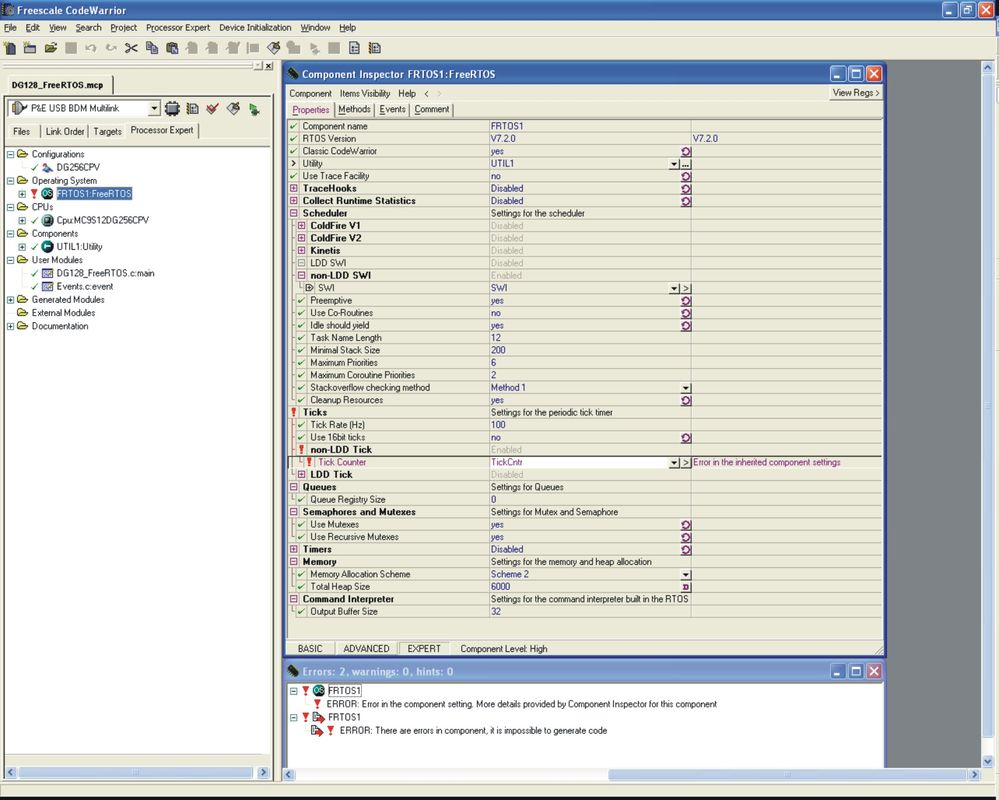Image resolution: width=999 pixels, height=800 pixels.
Task: Click the Events.c:event module icon
Action: [47, 287]
